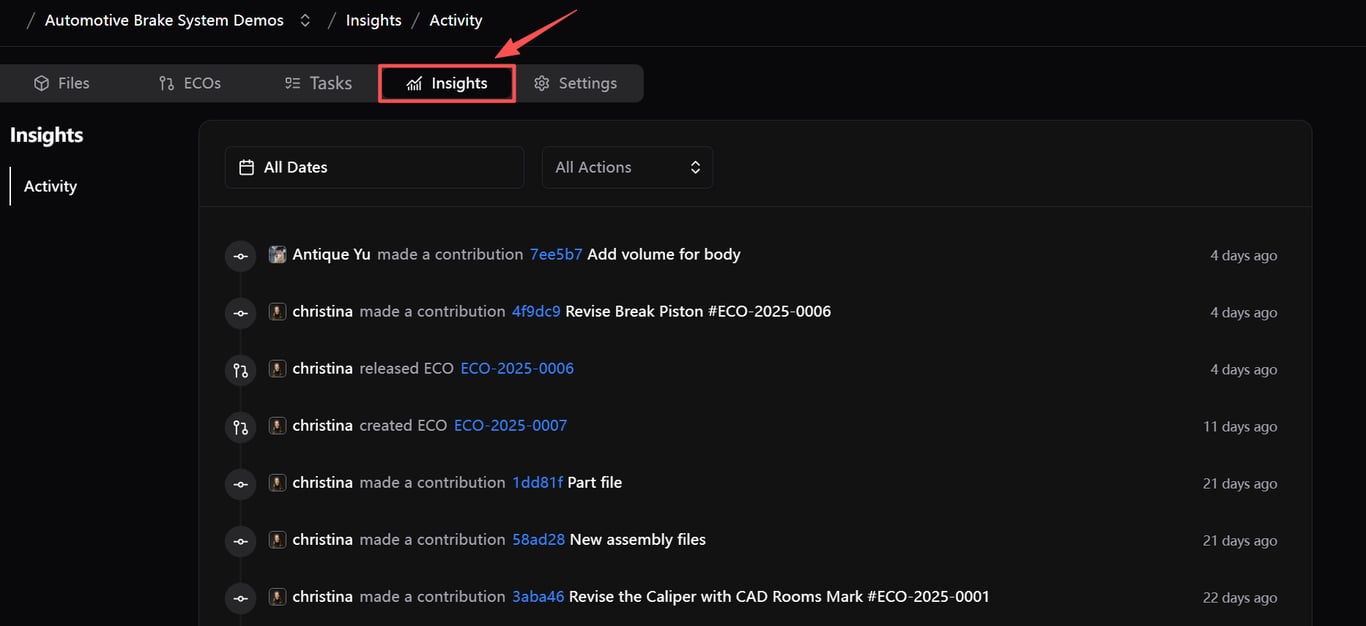Image resolution: width=1366 pixels, height=626 pixels.
Task: Click Antique Yu's avatar
Action: tap(277, 255)
